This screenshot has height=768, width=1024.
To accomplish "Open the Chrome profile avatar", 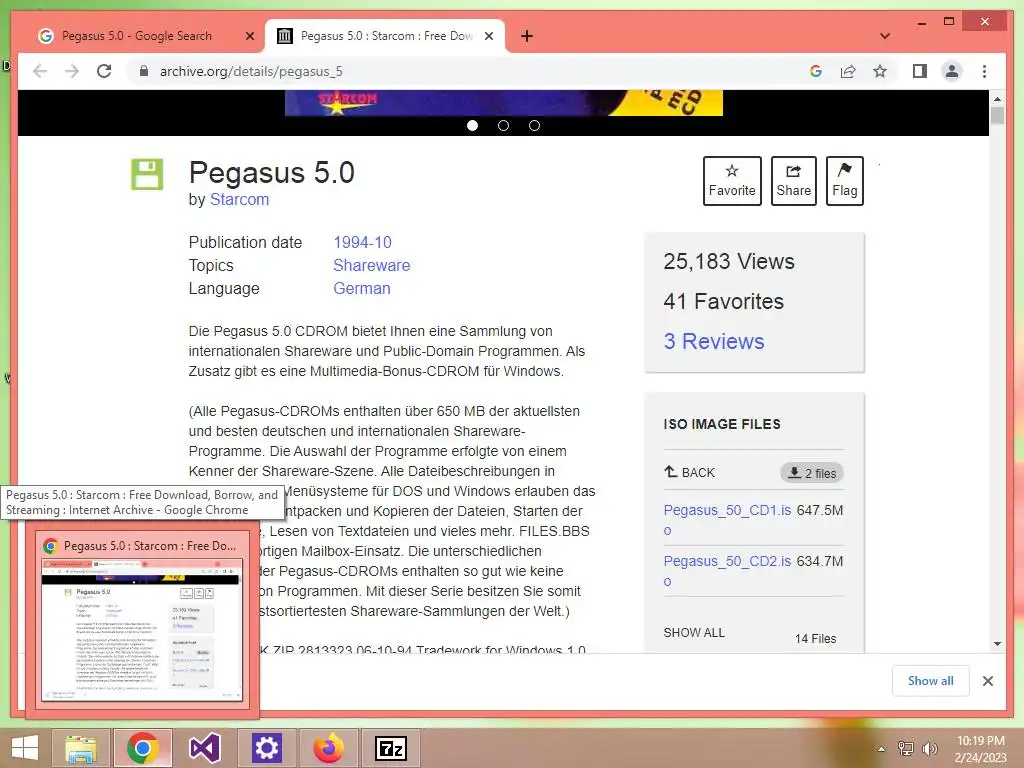I will pos(952,71).
